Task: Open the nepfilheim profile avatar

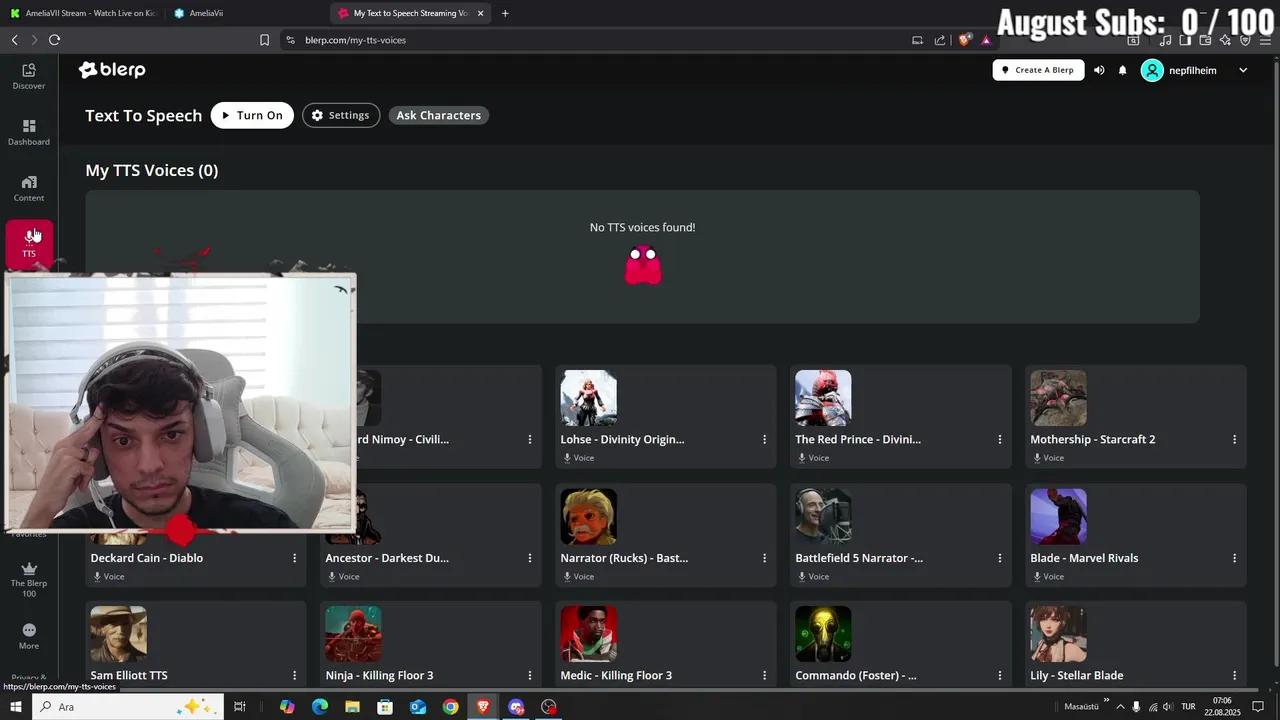Action: pos(1152,70)
